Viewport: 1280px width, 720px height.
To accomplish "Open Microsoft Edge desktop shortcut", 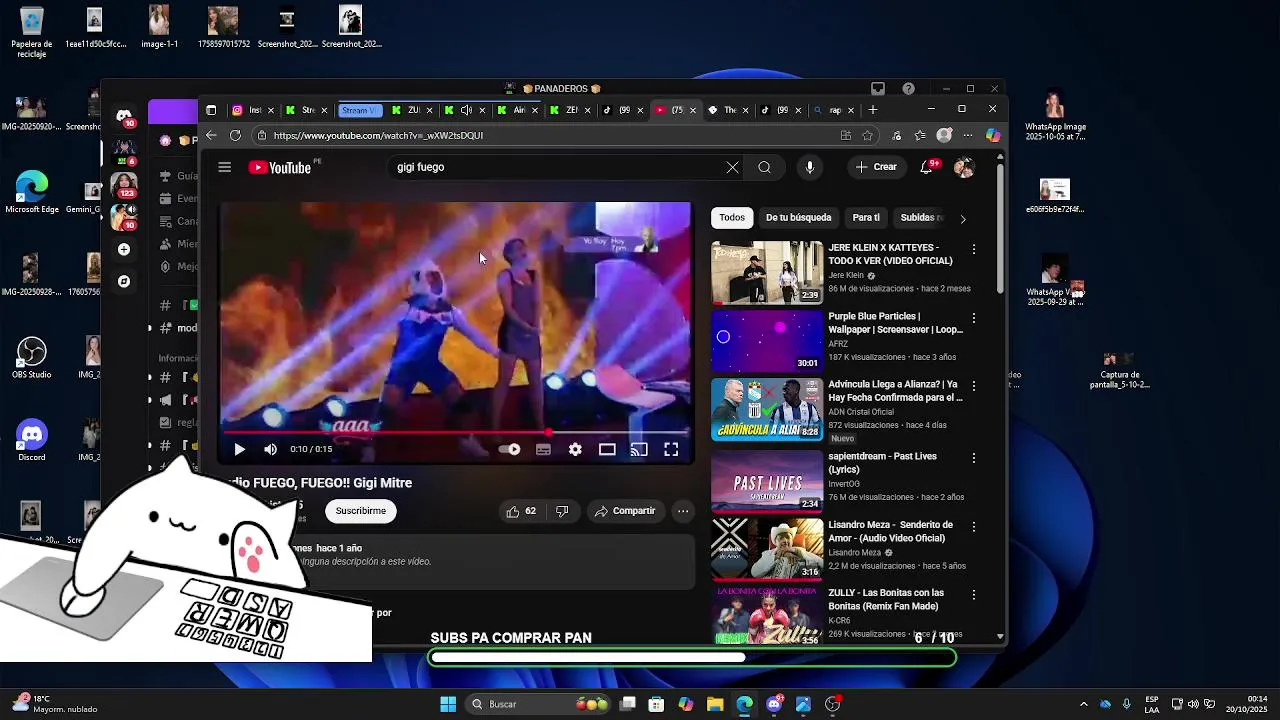I will click(32, 193).
